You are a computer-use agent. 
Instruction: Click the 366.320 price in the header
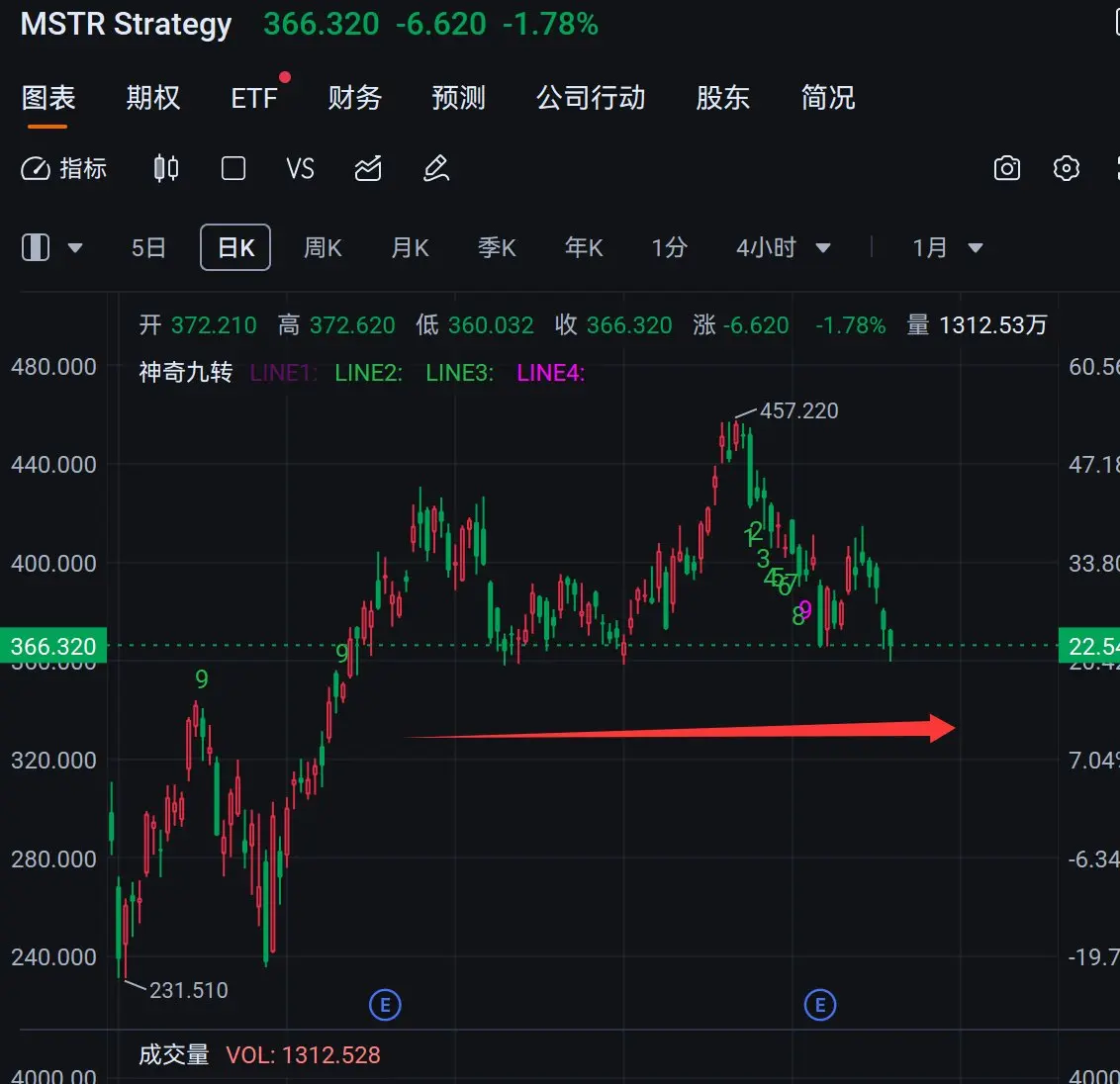pyautogui.click(x=322, y=25)
